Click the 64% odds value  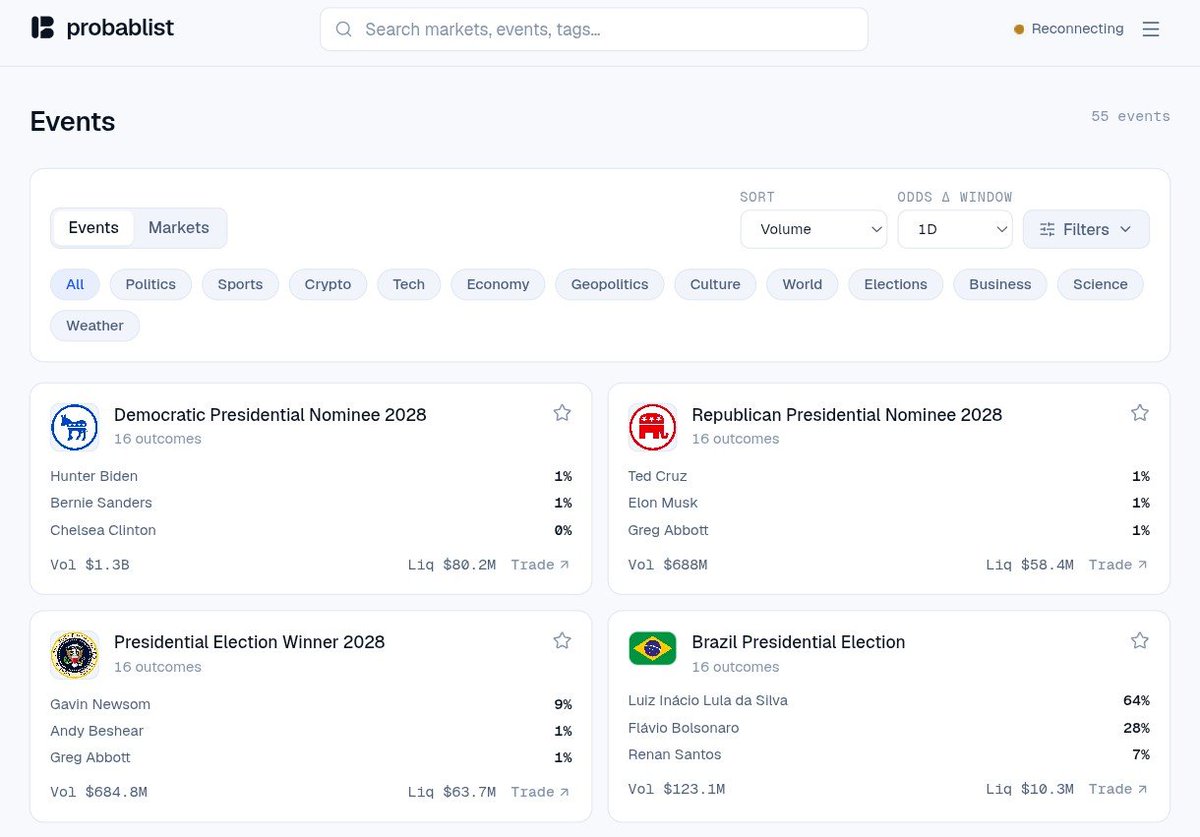(x=1136, y=700)
